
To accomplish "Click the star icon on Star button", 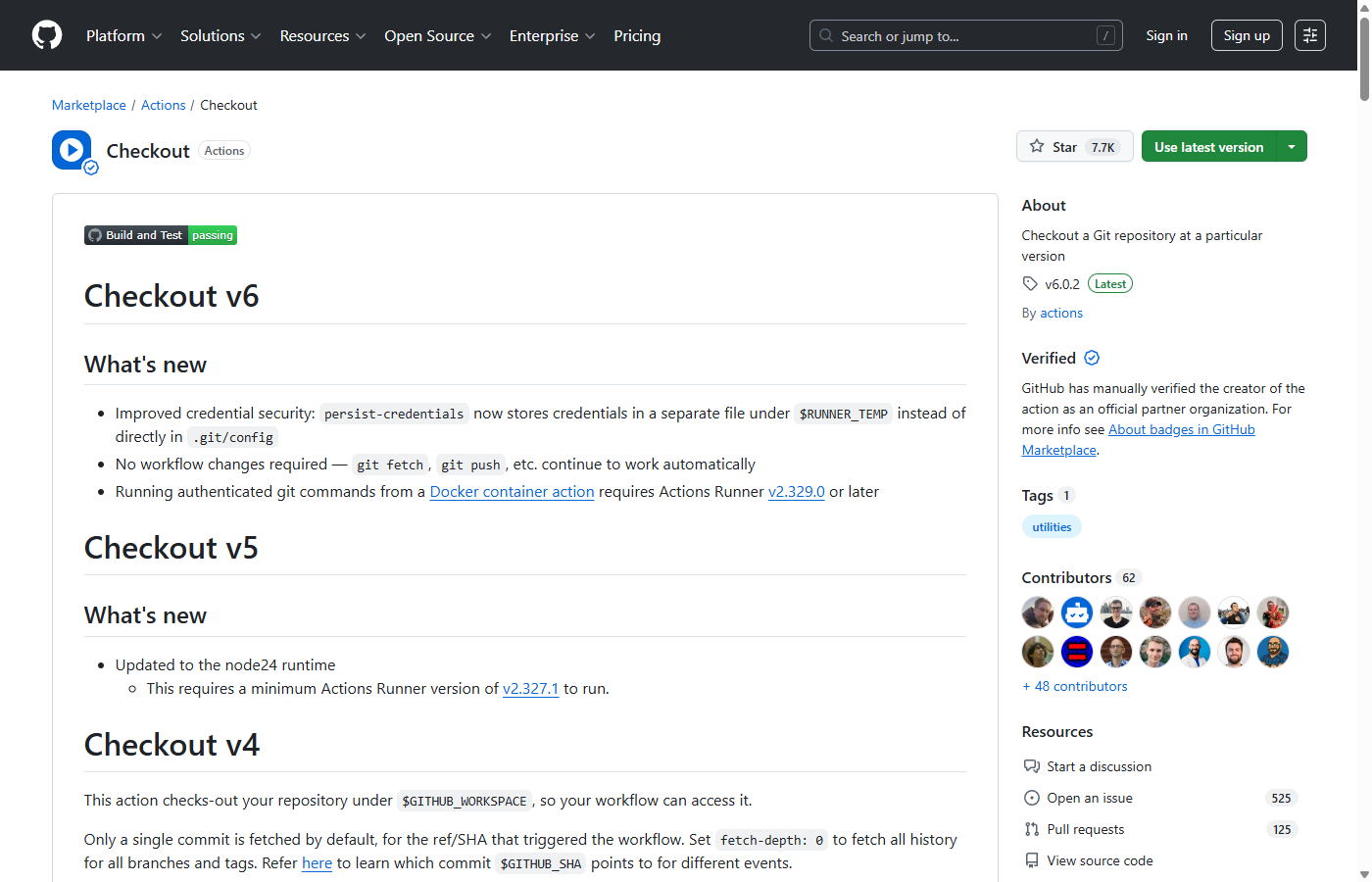I will 1037,146.
